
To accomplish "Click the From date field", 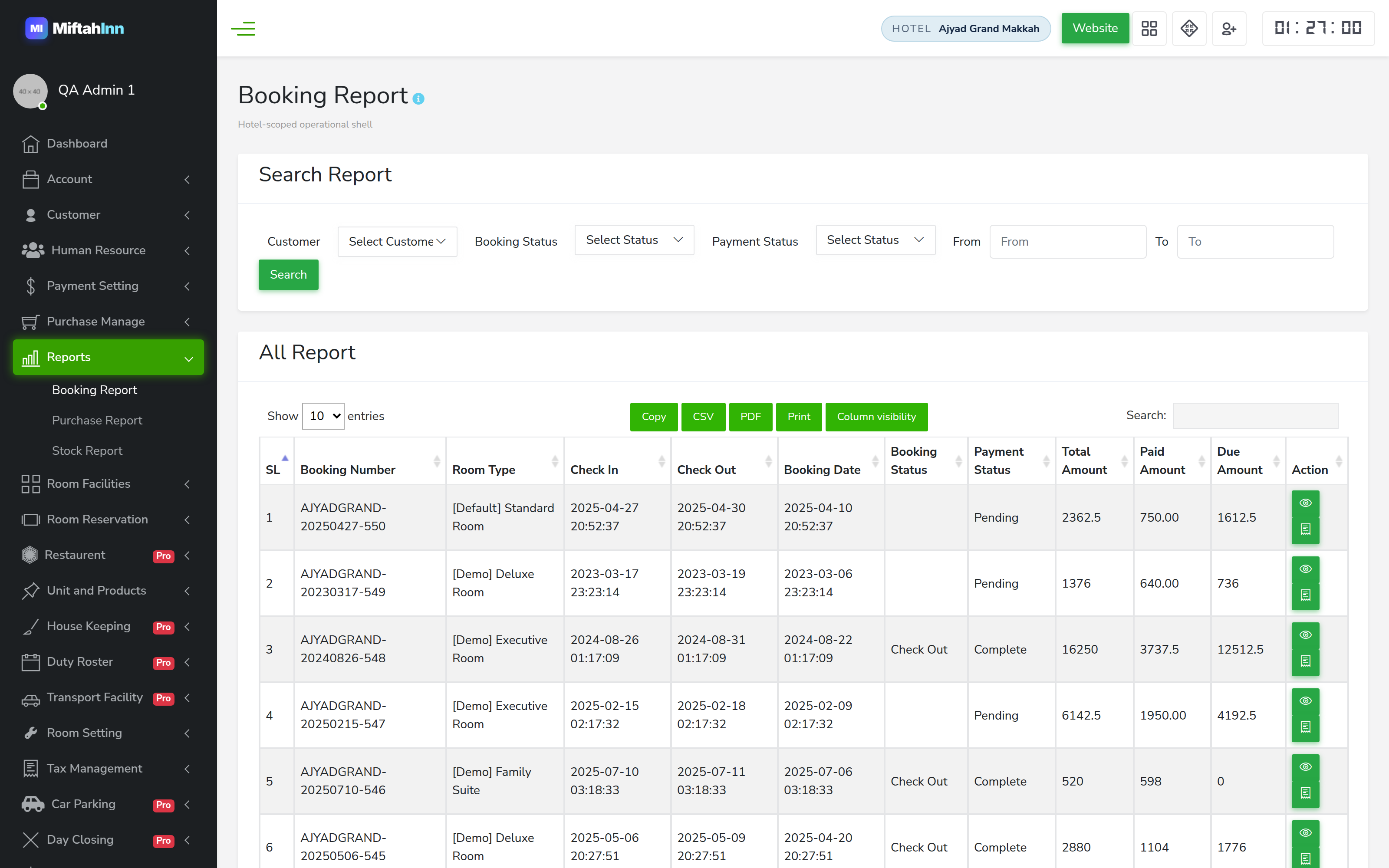I will (x=1068, y=242).
